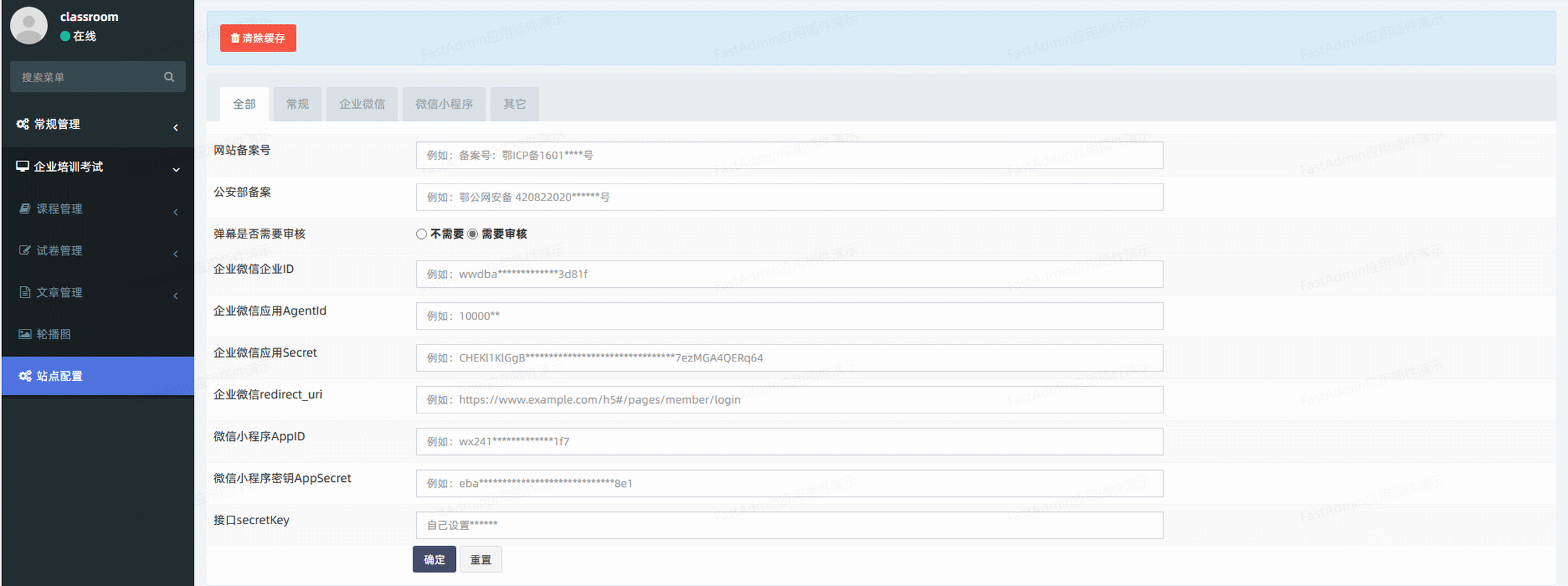Click the 常规管理 gears icon

click(23, 124)
